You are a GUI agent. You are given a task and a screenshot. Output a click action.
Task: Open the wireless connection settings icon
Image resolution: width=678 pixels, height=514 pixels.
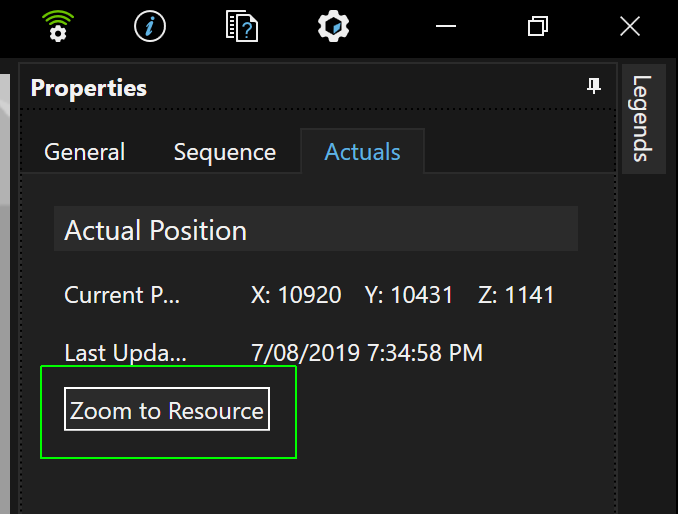point(58,26)
